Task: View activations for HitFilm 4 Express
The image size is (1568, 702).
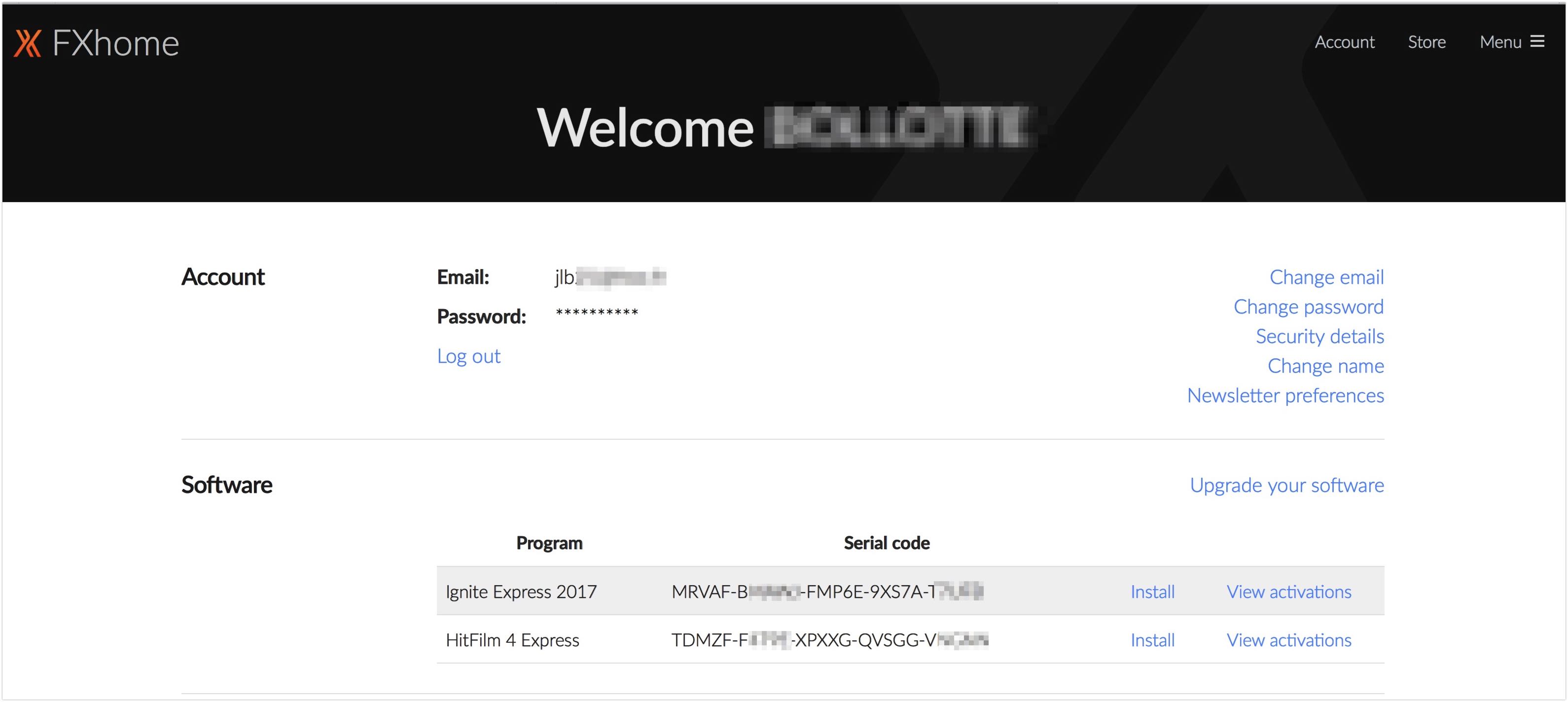Action: click(1288, 639)
